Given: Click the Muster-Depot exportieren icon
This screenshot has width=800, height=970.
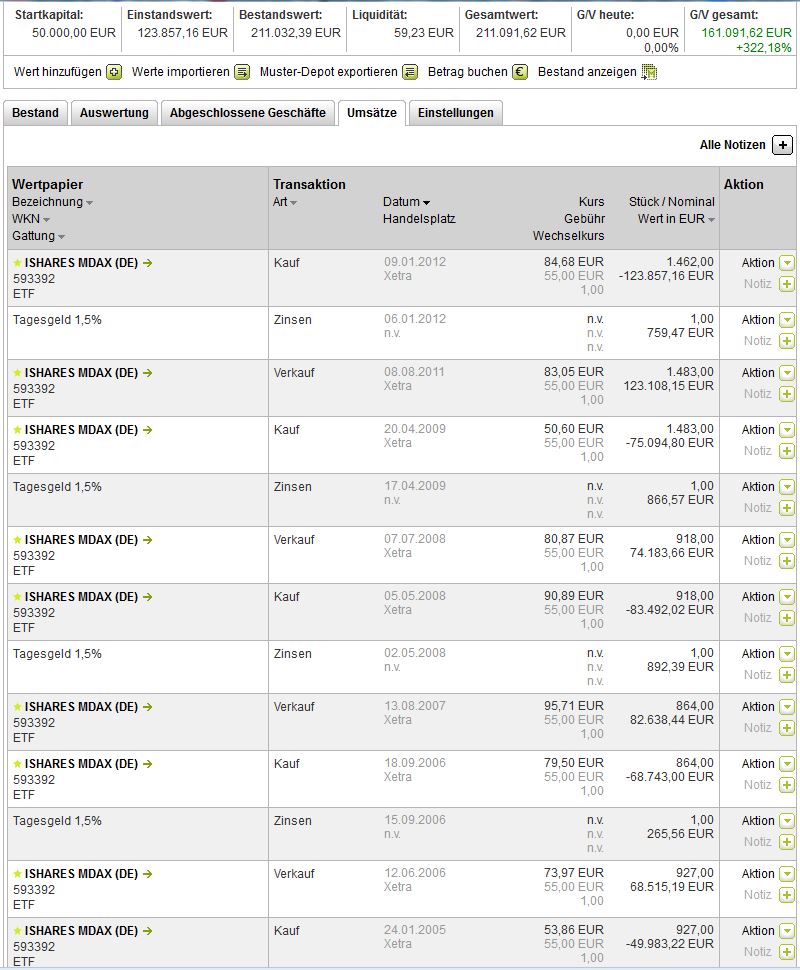Looking at the screenshot, I should point(410,72).
